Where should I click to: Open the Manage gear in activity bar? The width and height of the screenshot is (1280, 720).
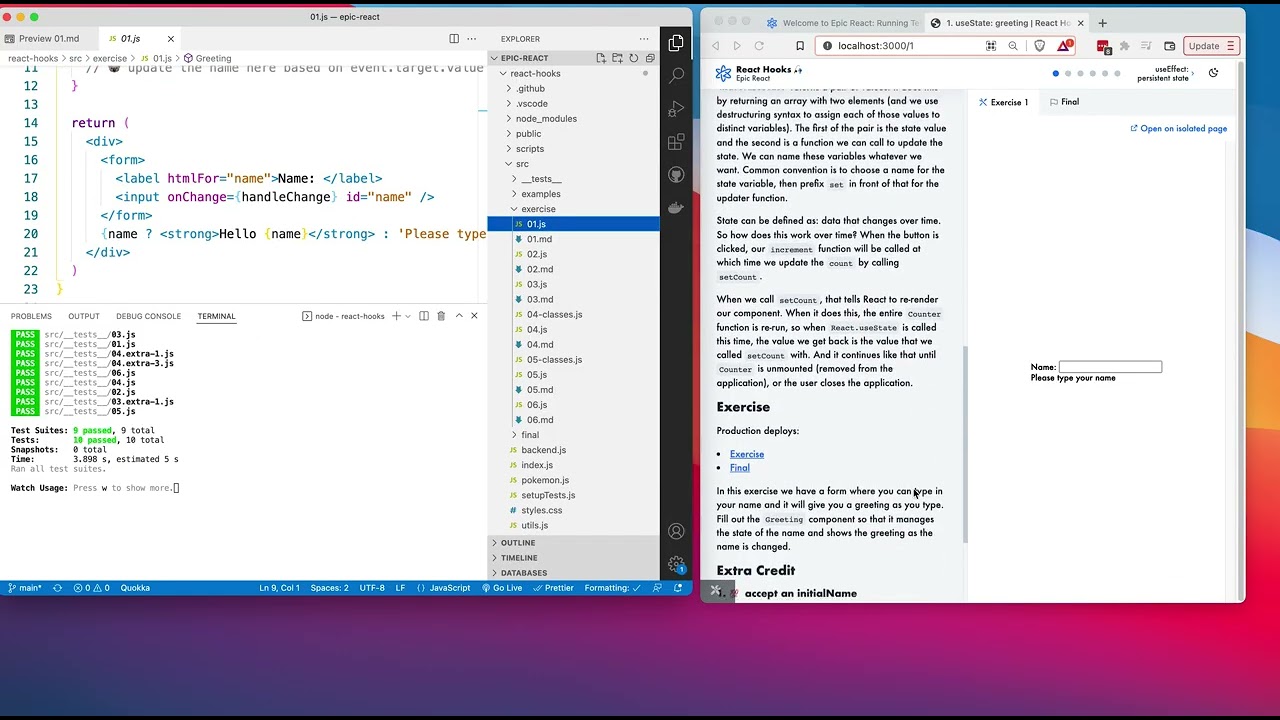(676, 565)
